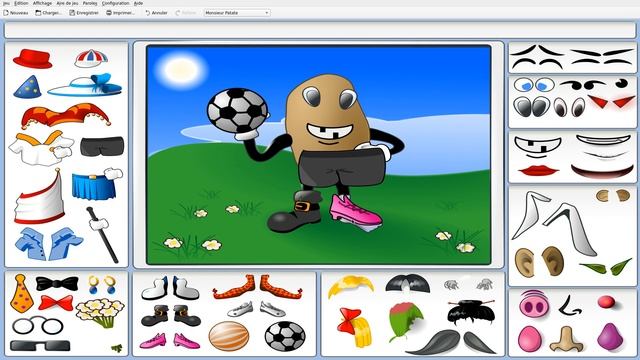
Task: Choose the pink shoes in the shoes panel
Action: (x=169, y=341)
